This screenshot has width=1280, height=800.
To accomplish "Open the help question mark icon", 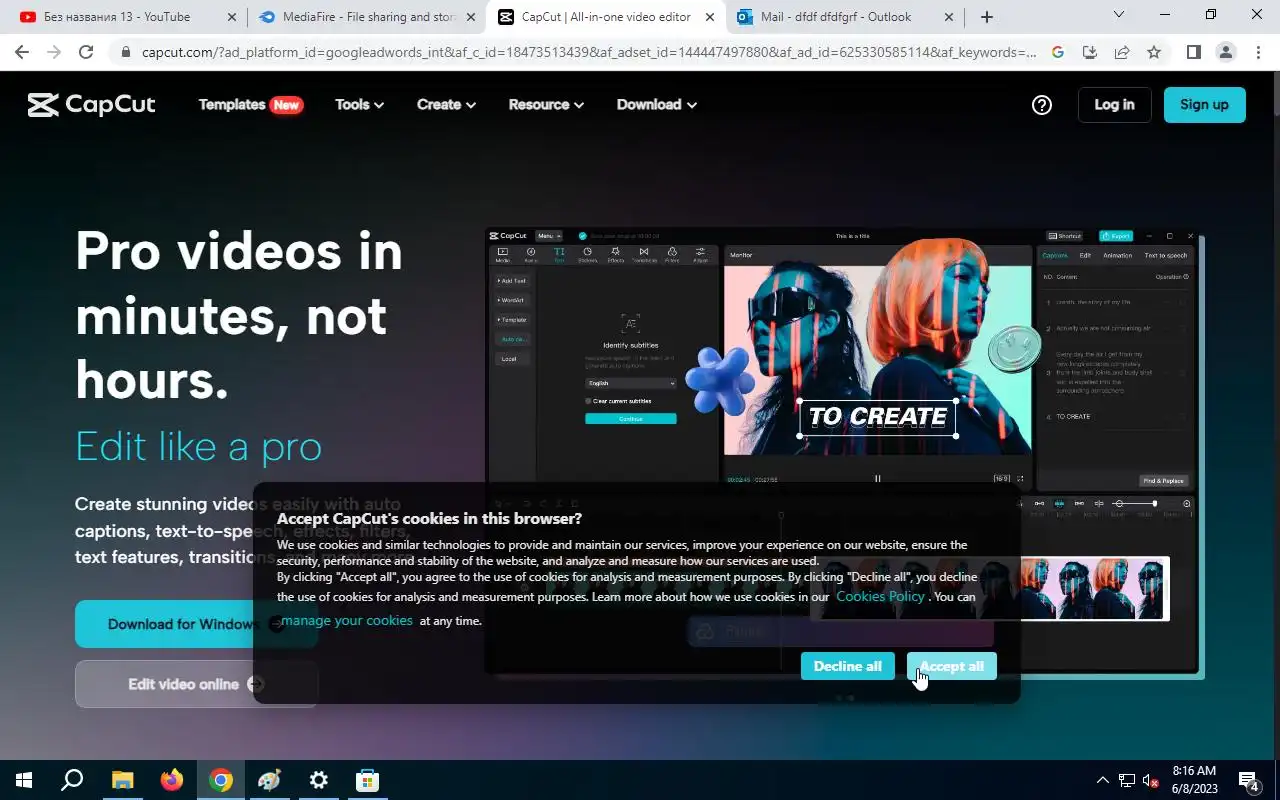I will (1042, 105).
